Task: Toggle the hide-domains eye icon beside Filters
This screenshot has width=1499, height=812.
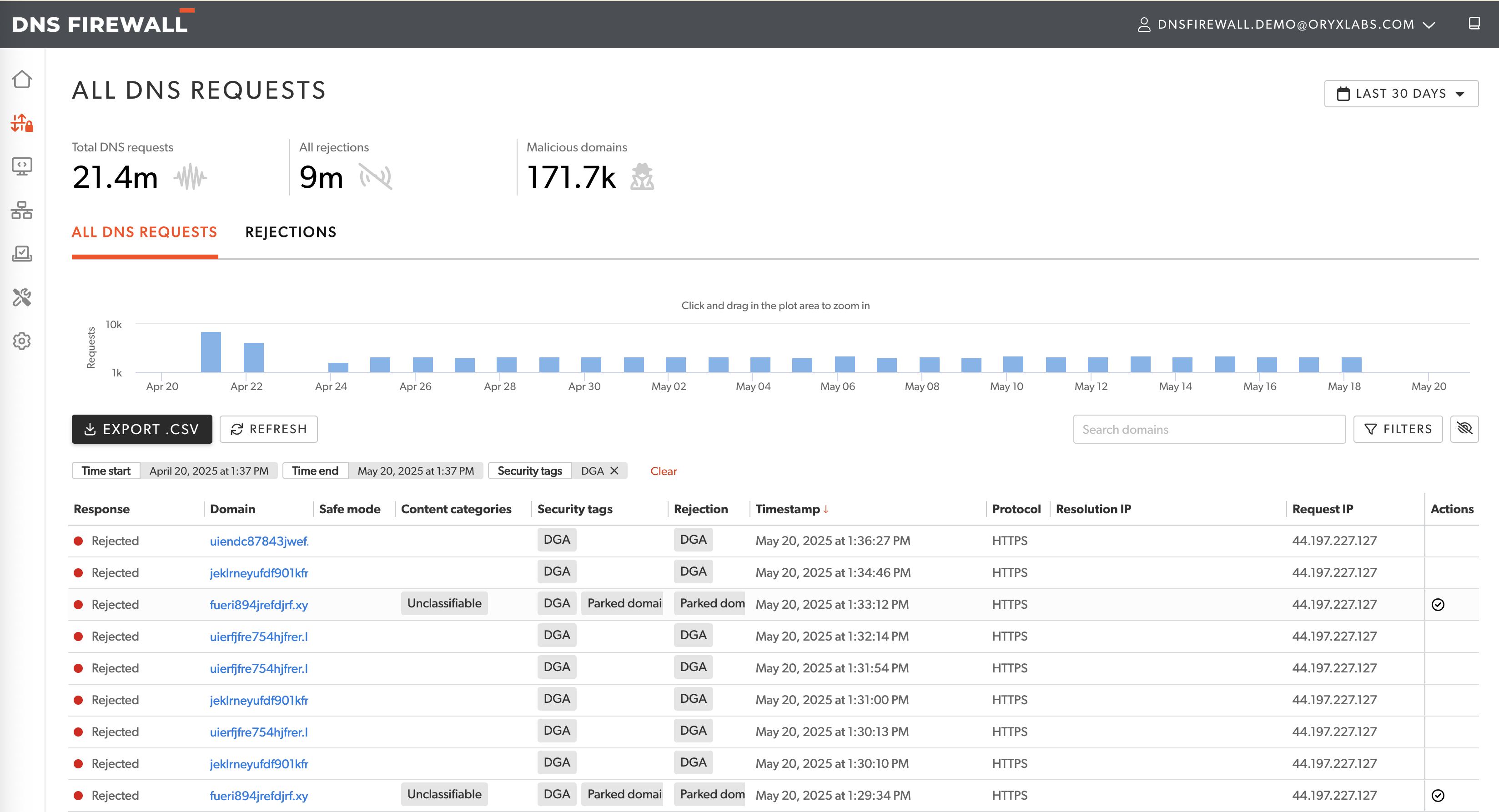Action: 1465,429
